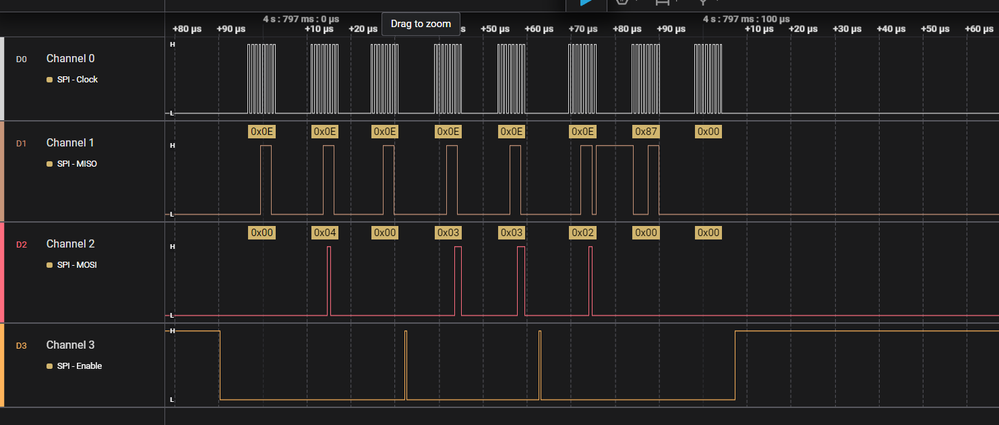Click the 0x87 MISO decoded byte bubble
Viewport: 999px width, 425px height.
[x=646, y=132]
